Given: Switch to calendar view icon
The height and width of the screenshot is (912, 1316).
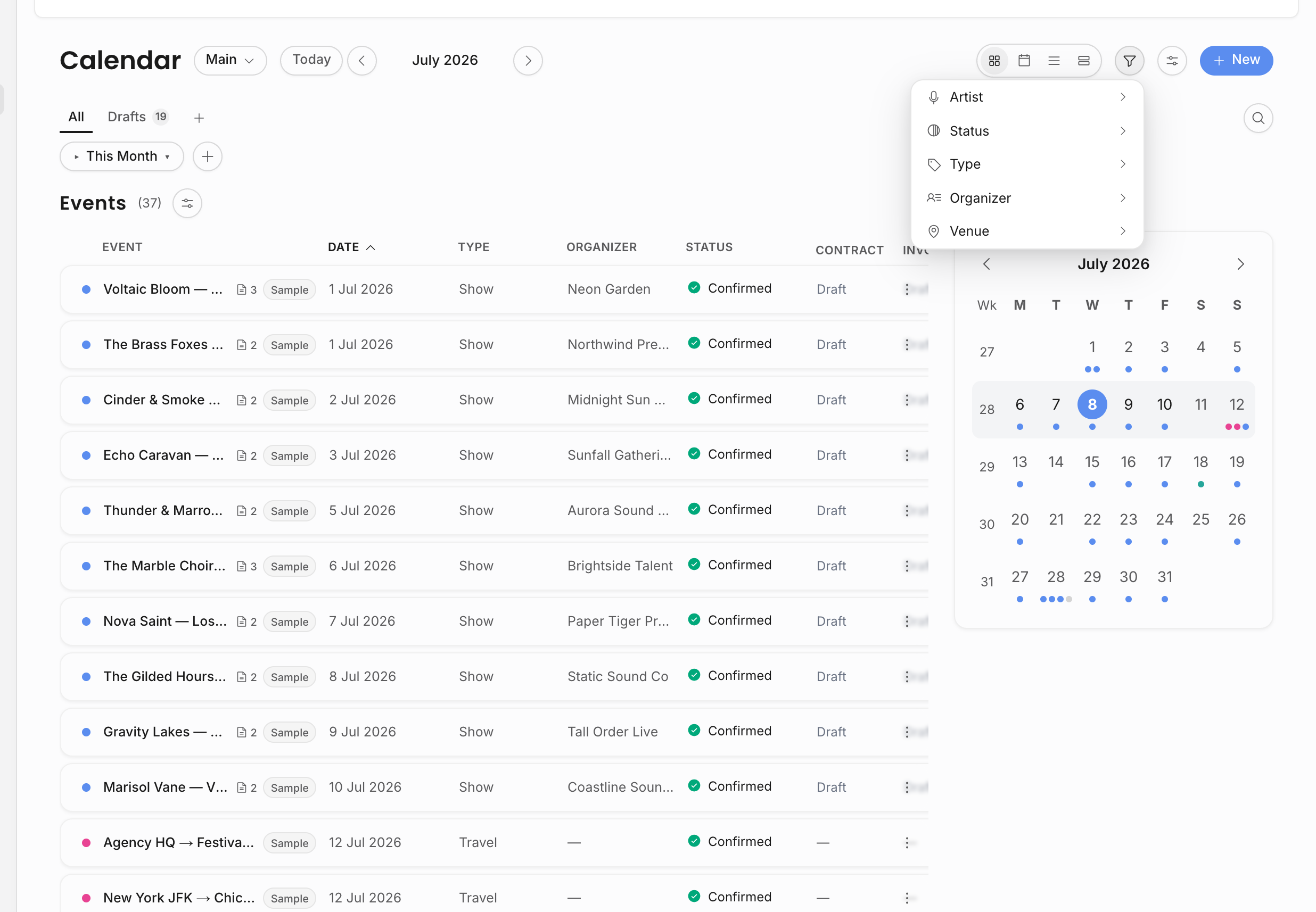Looking at the screenshot, I should click(1024, 61).
